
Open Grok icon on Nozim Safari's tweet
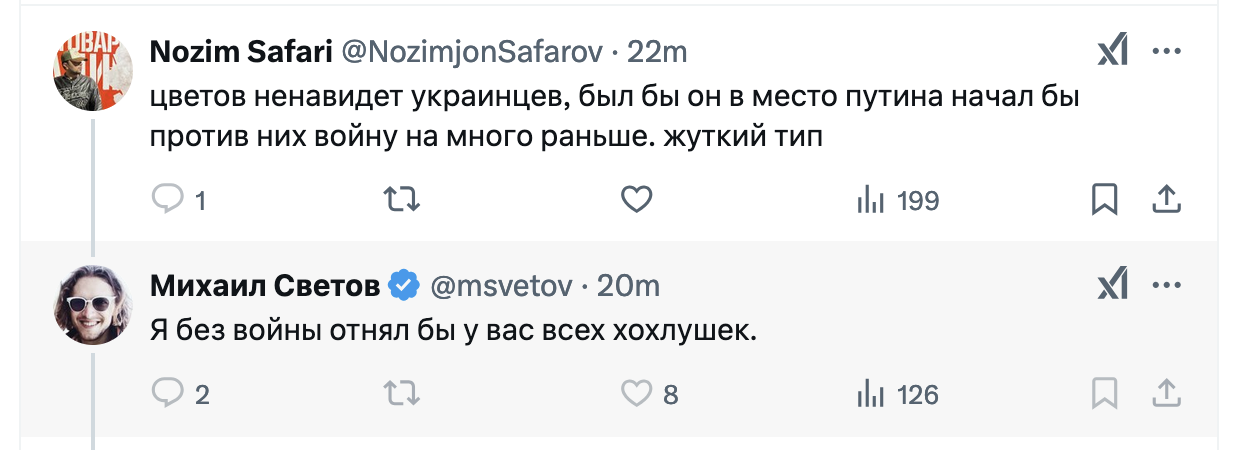pyautogui.click(x=1113, y=51)
